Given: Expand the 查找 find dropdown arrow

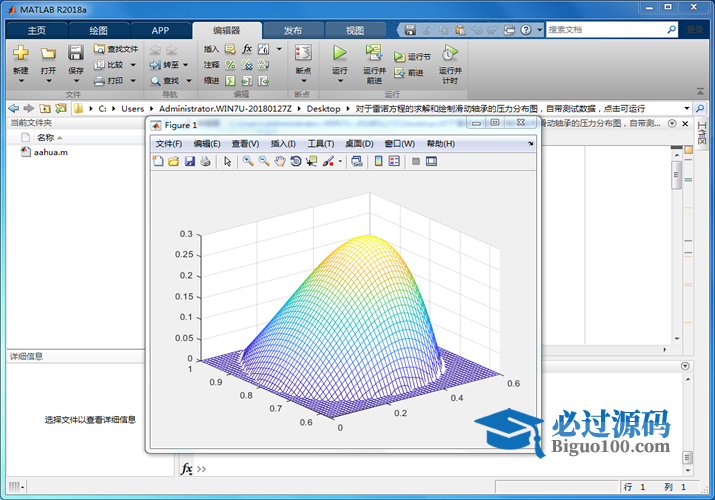Looking at the screenshot, I should click(x=189, y=81).
